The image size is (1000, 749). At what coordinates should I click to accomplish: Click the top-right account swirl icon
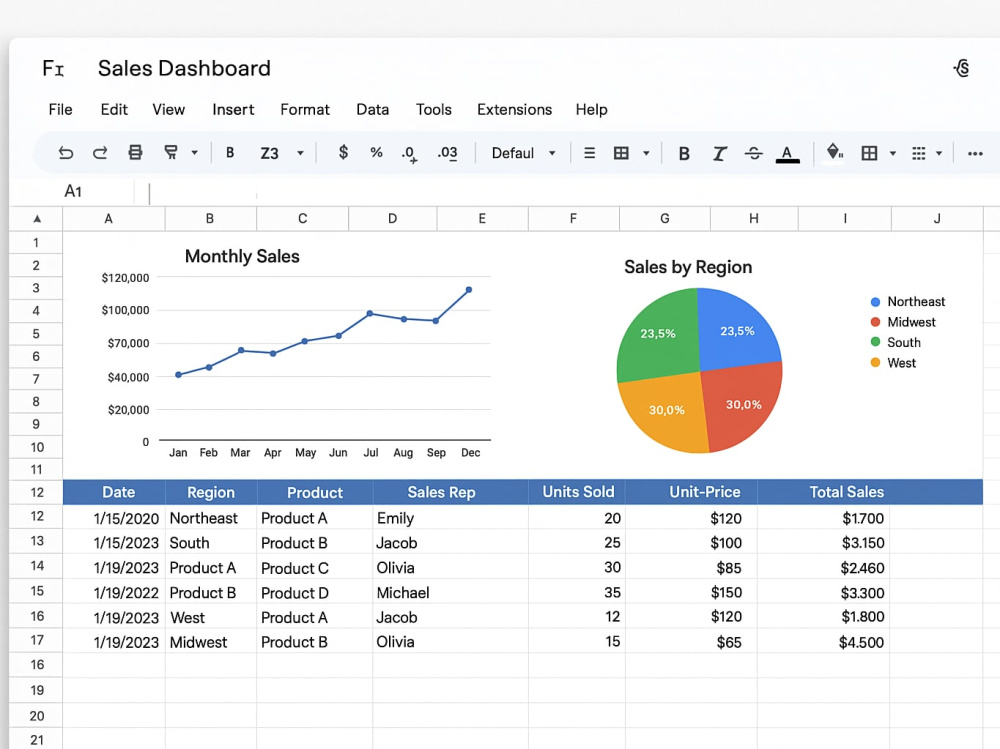click(x=962, y=68)
